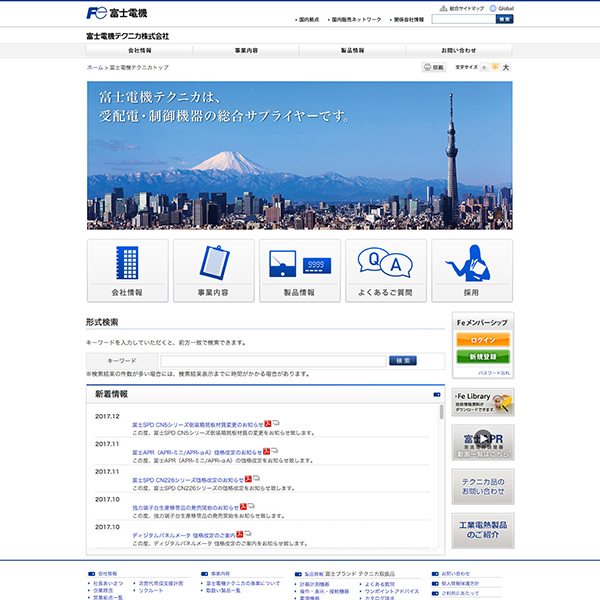Click the 印刷 print button

[434, 67]
